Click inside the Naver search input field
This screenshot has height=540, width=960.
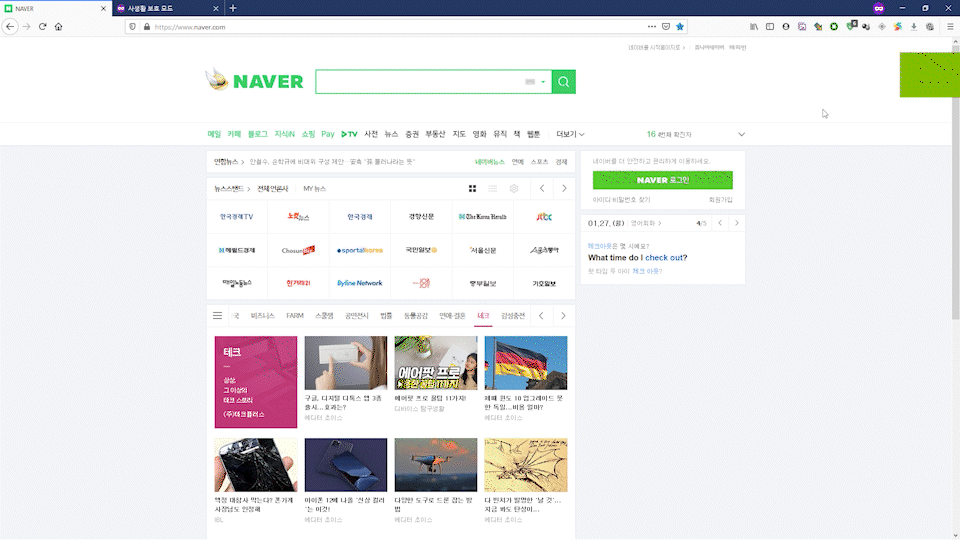(419, 82)
